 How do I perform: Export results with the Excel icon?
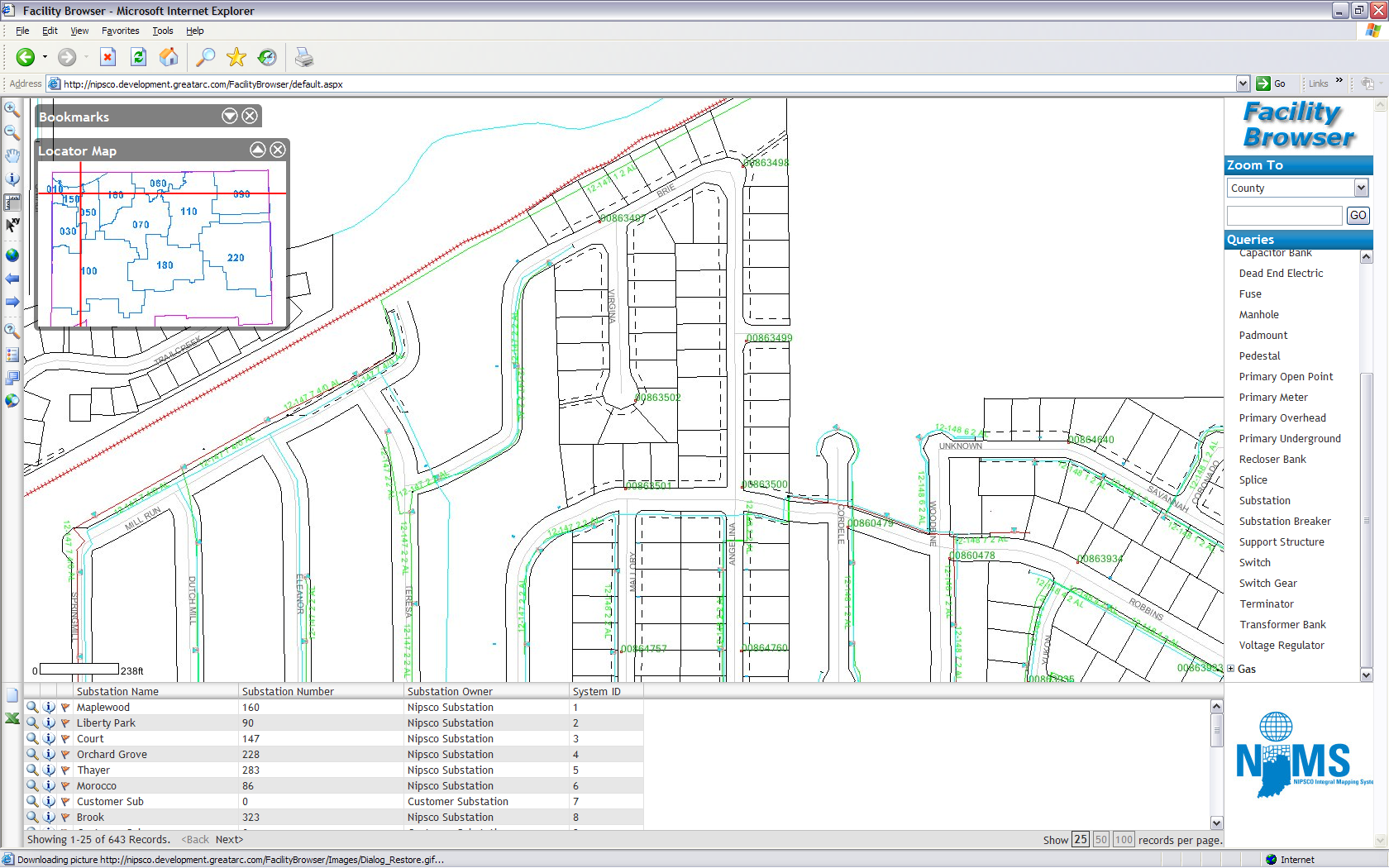(12, 718)
